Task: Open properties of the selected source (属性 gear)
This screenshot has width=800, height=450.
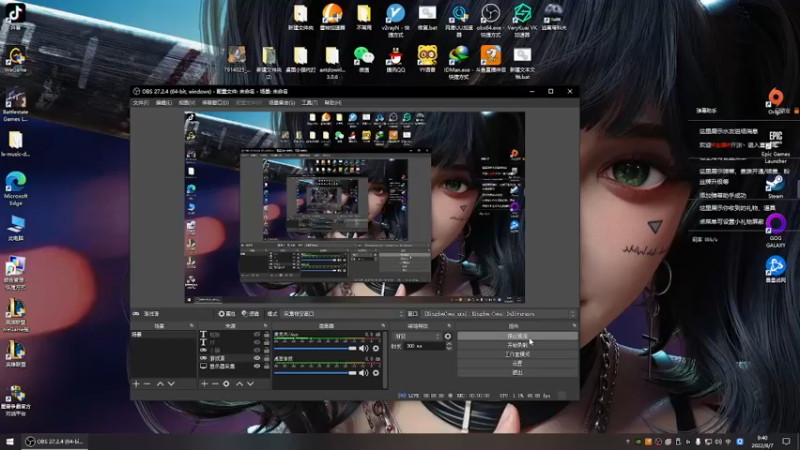Action: (227, 314)
